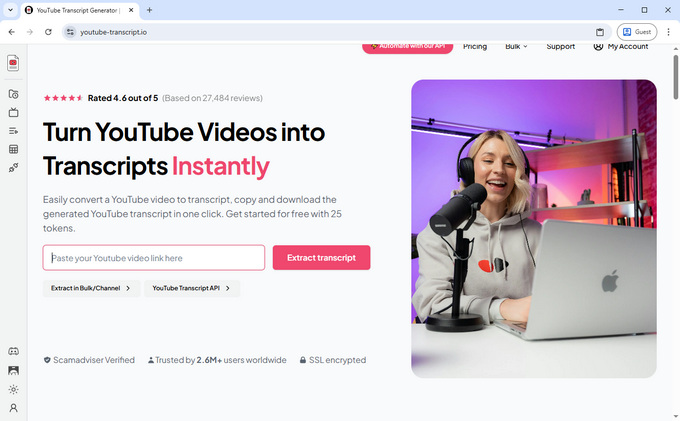The width and height of the screenshot is (680, 421).
Task: Reload the page with the refresh icon
Action: pyautogui.click(x=48, y=32)
